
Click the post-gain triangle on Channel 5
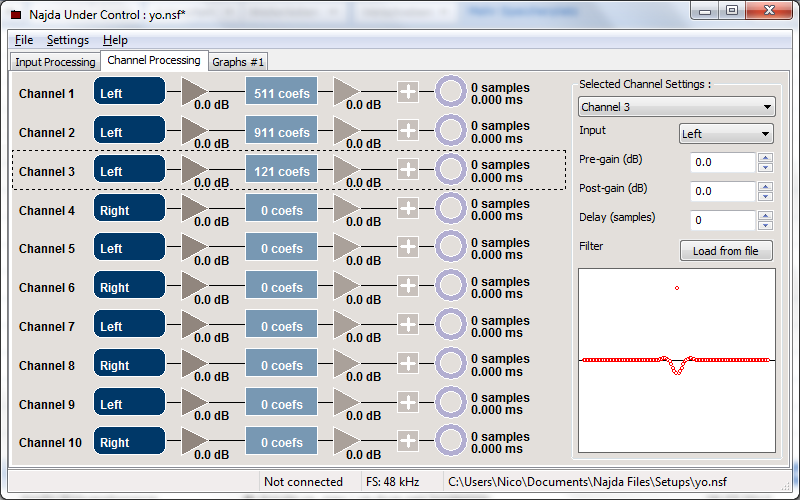point(346,247)
